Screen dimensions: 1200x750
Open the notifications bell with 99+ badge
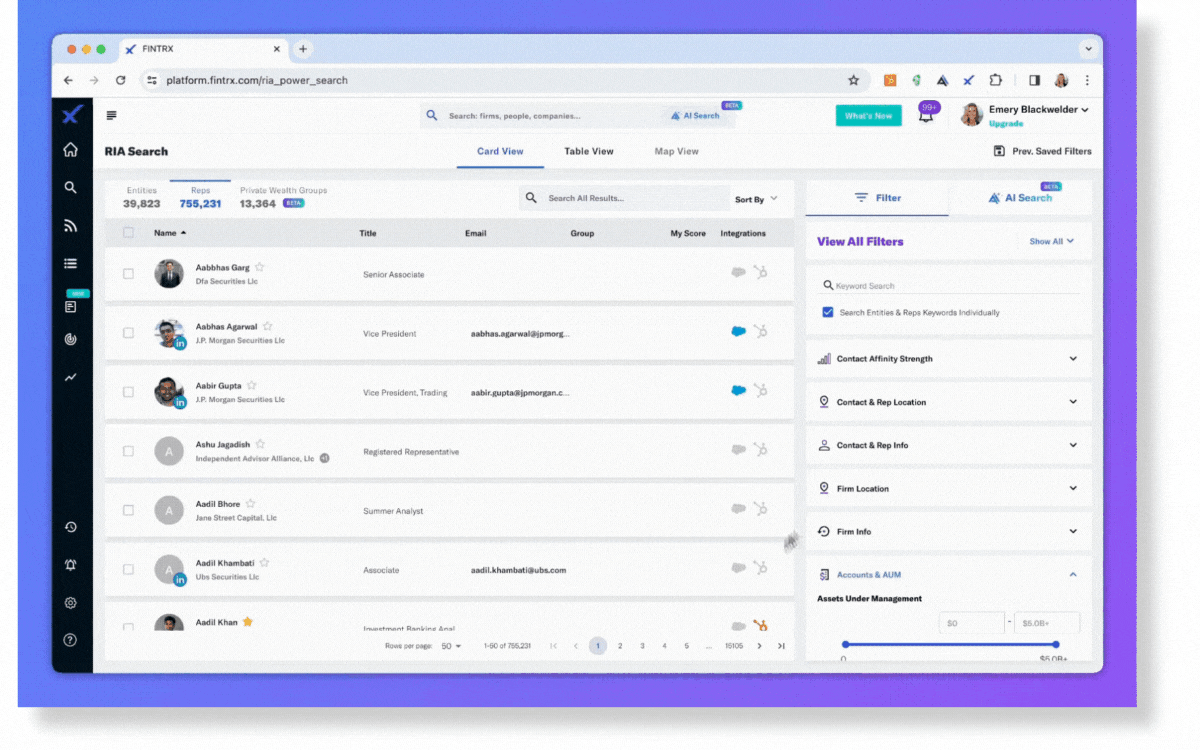926,114
